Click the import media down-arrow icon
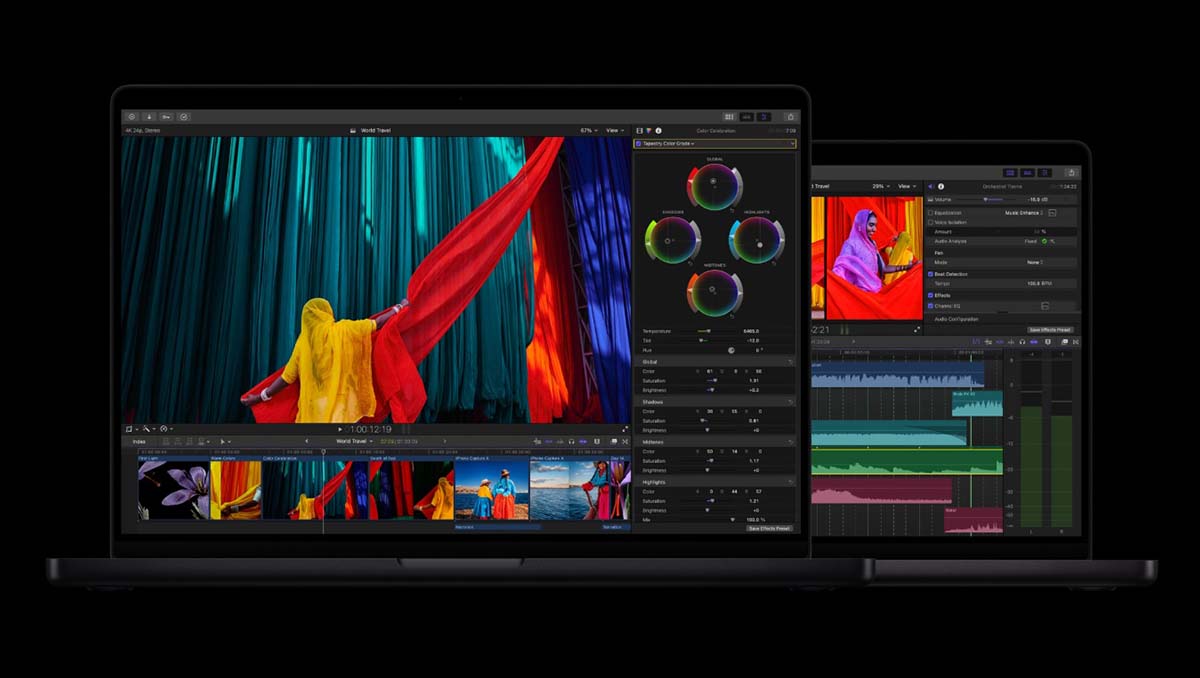Screen dimensions: 1200x678 pos(148,117)
